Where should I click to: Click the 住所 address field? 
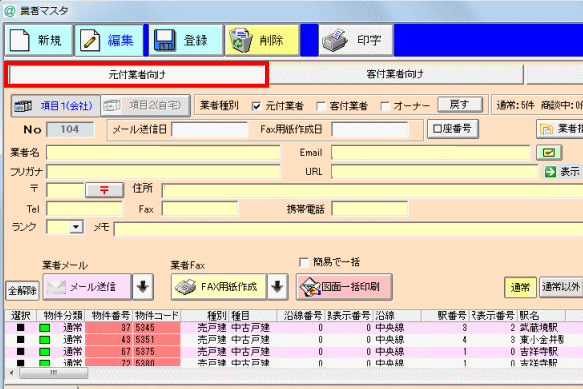[x=372, y=191]
